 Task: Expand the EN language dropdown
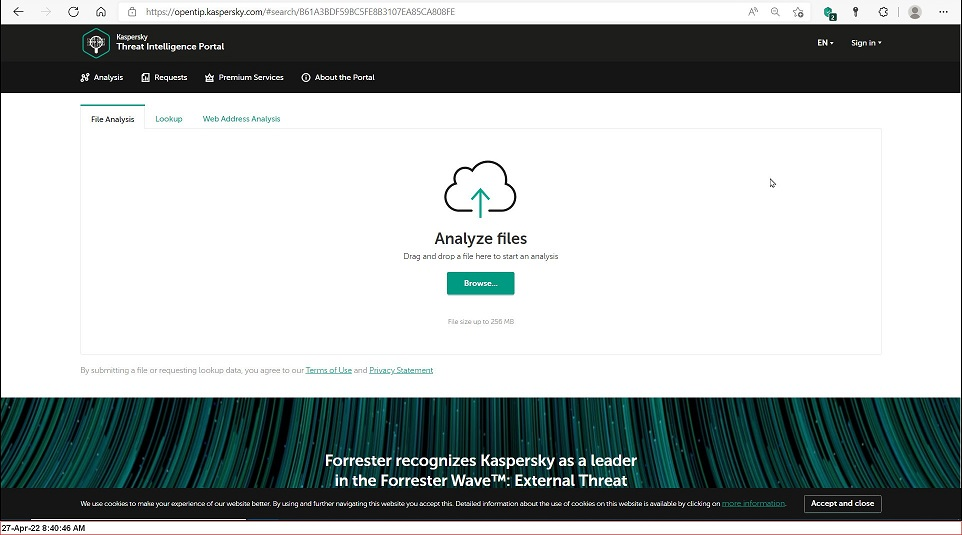click(825, 43)
